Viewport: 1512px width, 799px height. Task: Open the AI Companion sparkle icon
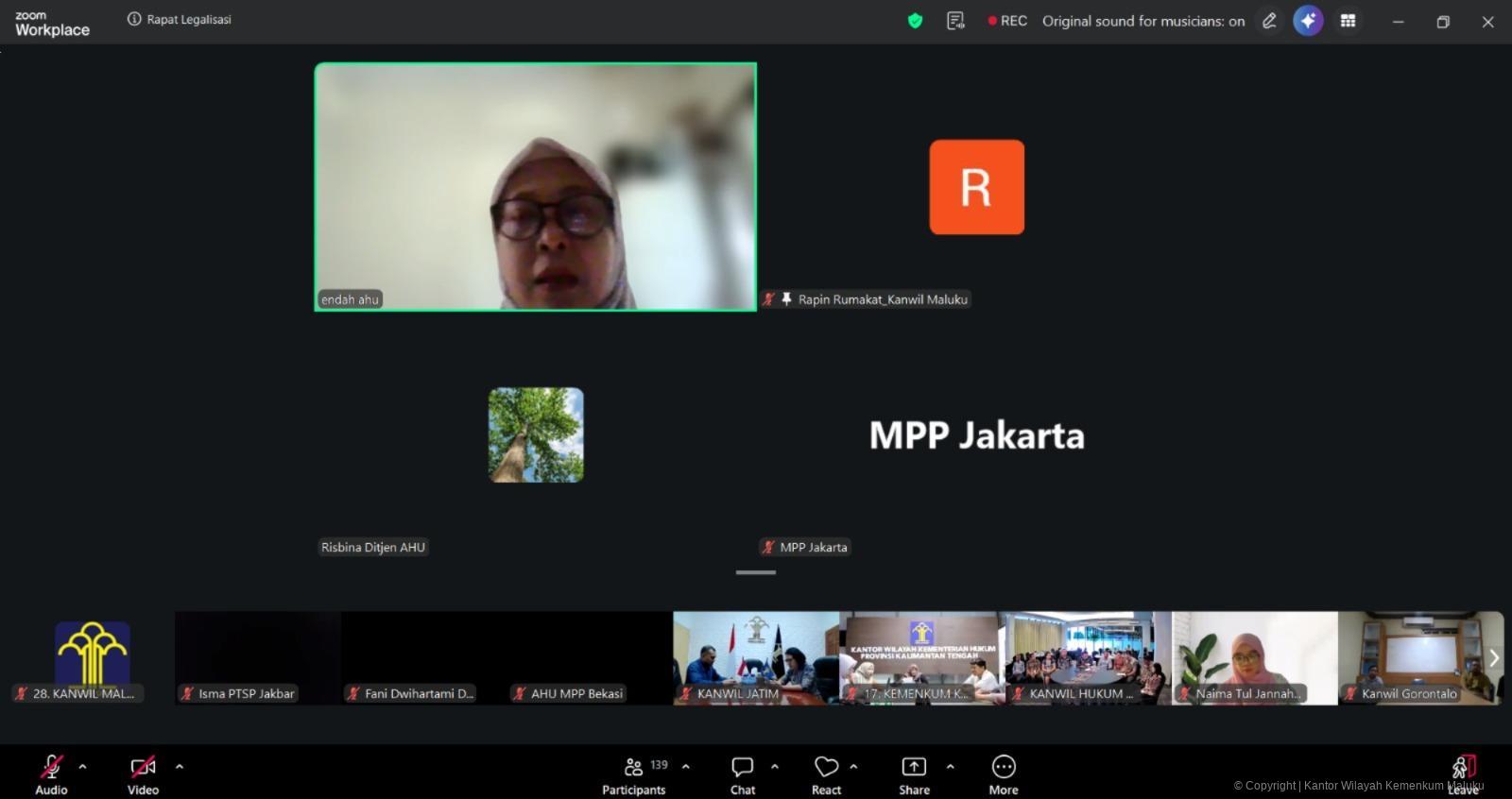1308,21
